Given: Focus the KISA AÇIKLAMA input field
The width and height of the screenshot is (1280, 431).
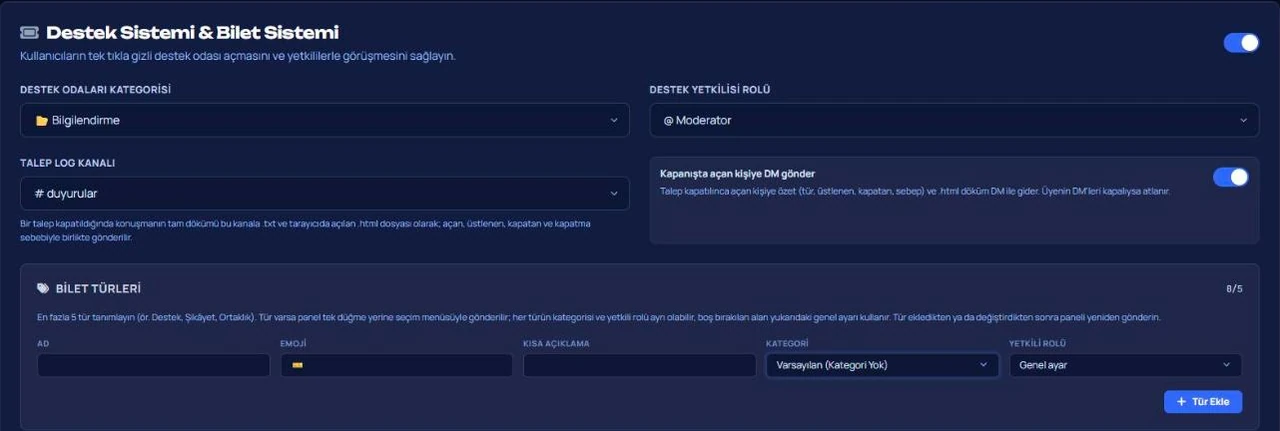Looking at the screenshot, I should tap(640, 365).
